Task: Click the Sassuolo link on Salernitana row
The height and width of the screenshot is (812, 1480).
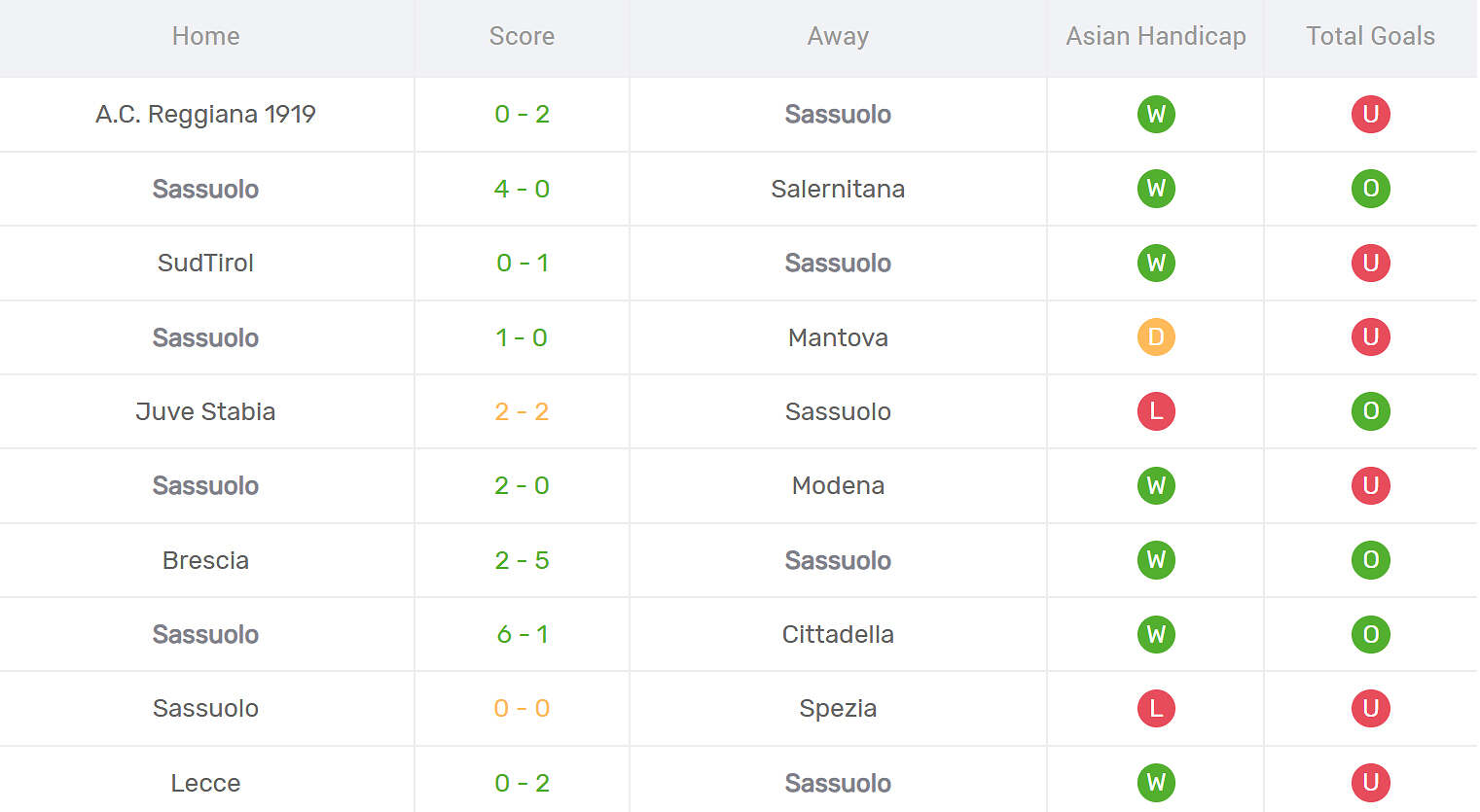Action: 205,189
